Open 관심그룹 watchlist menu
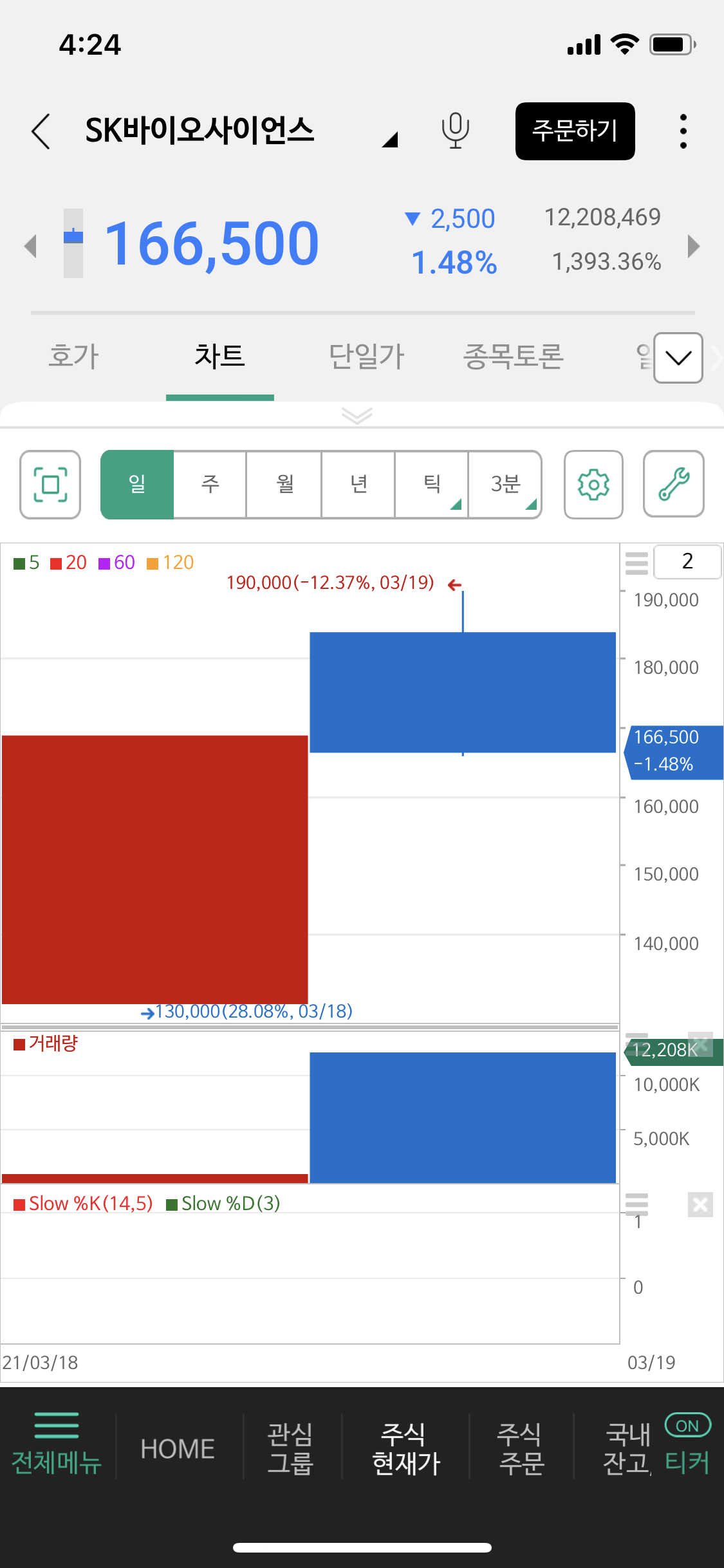 coord(290,1448)
